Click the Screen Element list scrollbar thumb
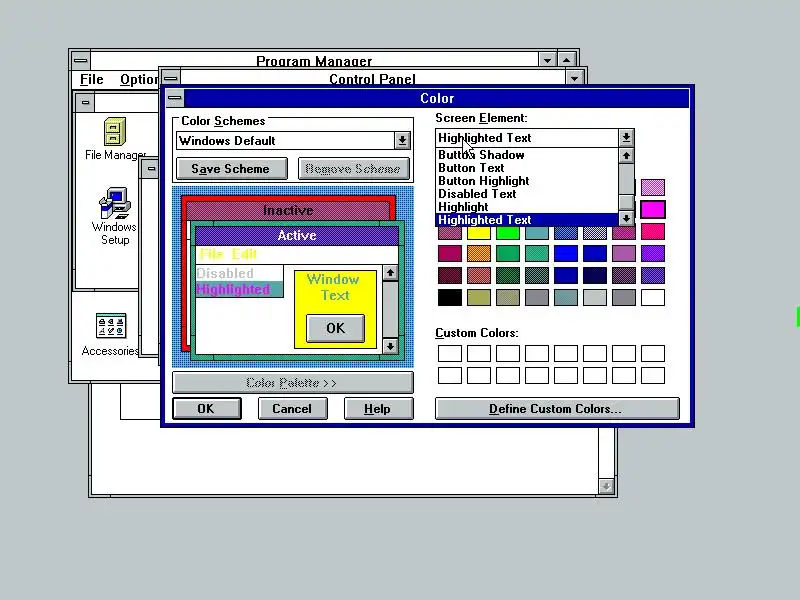Image resolution: width=800 pixels, height=600 pixels. point(626,202)
